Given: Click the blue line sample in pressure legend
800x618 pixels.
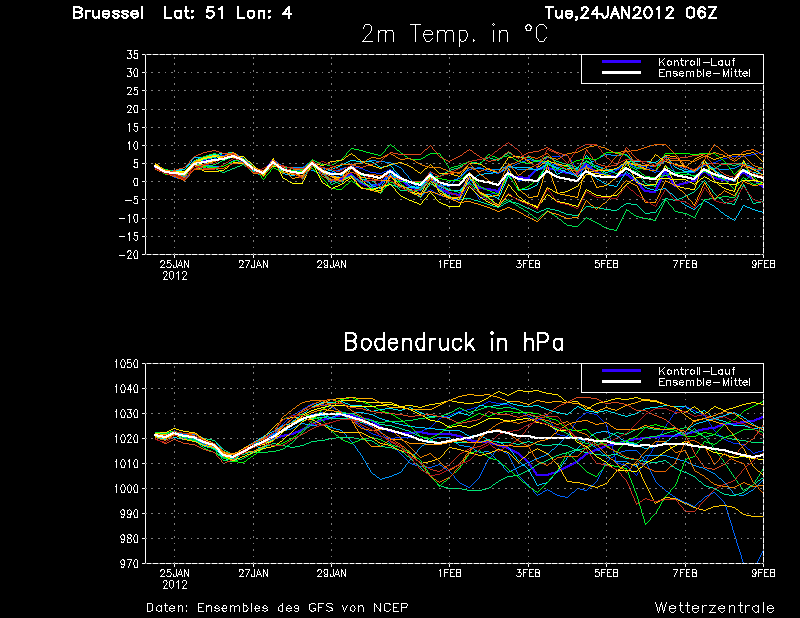Looking at the screenshot, I should (x=621, y=371).
